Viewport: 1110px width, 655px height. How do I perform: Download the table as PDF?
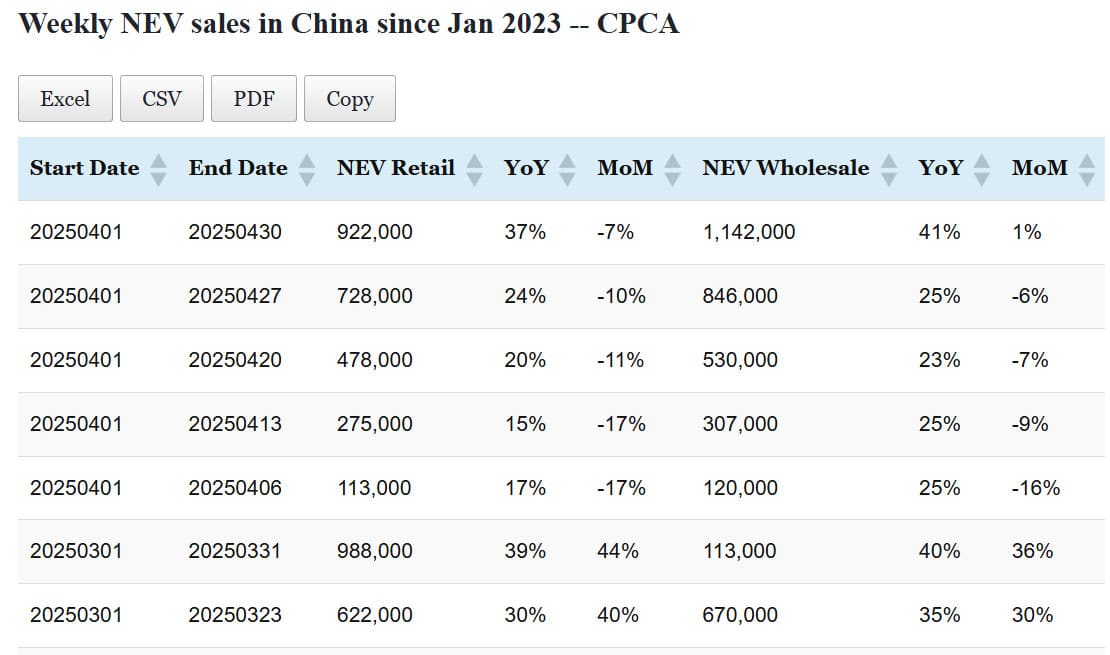(x=254, y=99)
